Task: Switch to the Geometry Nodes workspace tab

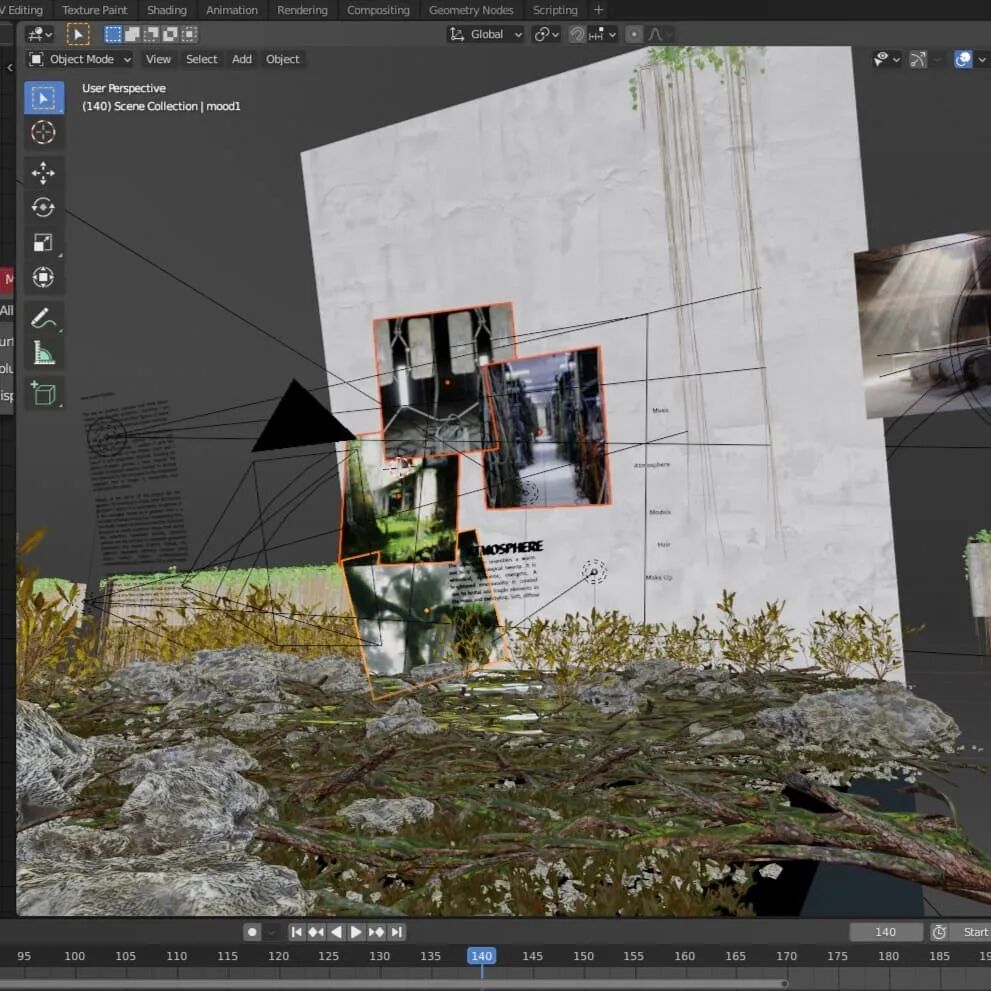Action: click(469, 10)
